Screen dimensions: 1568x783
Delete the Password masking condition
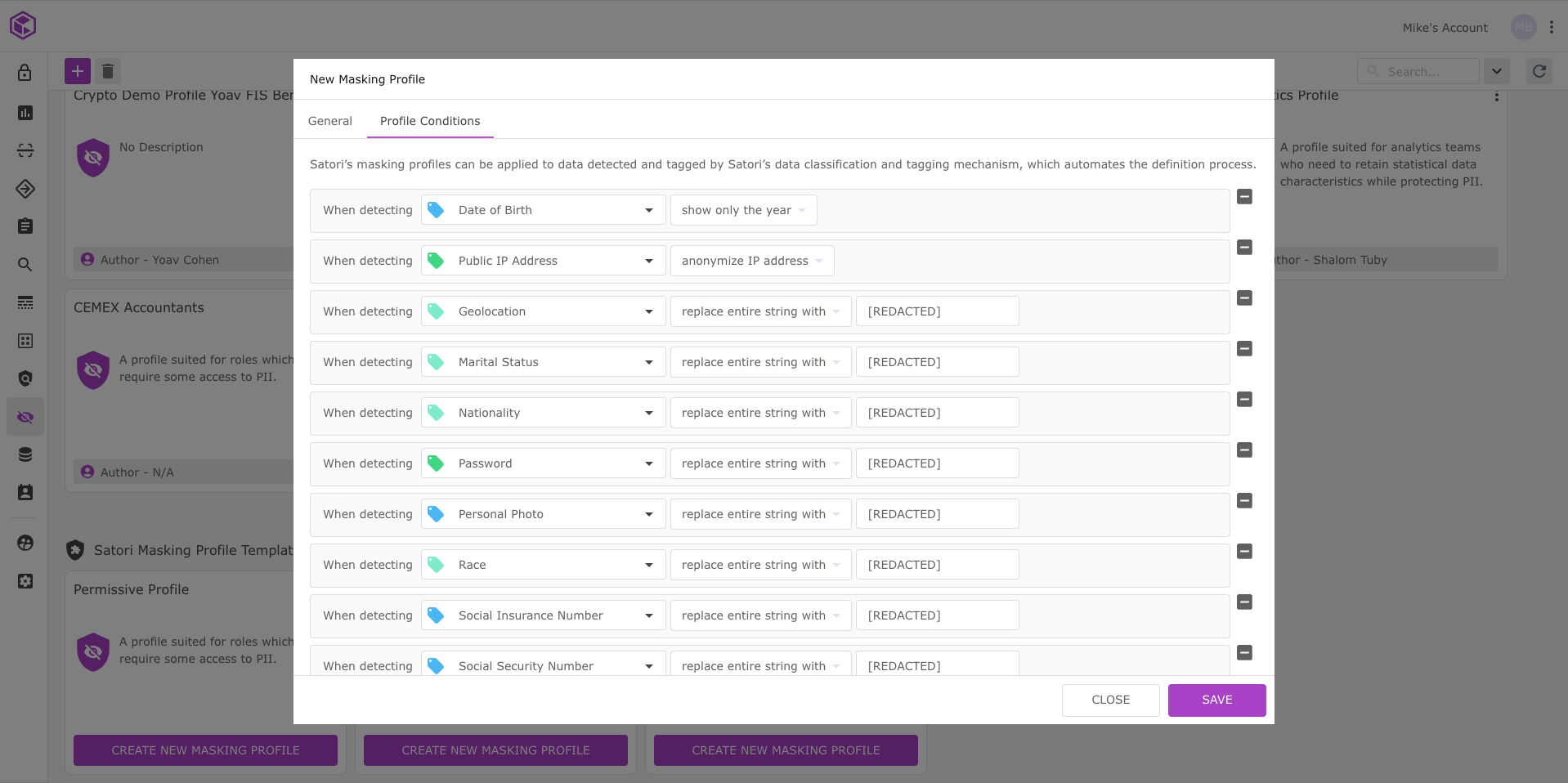tap(1244, 450)
